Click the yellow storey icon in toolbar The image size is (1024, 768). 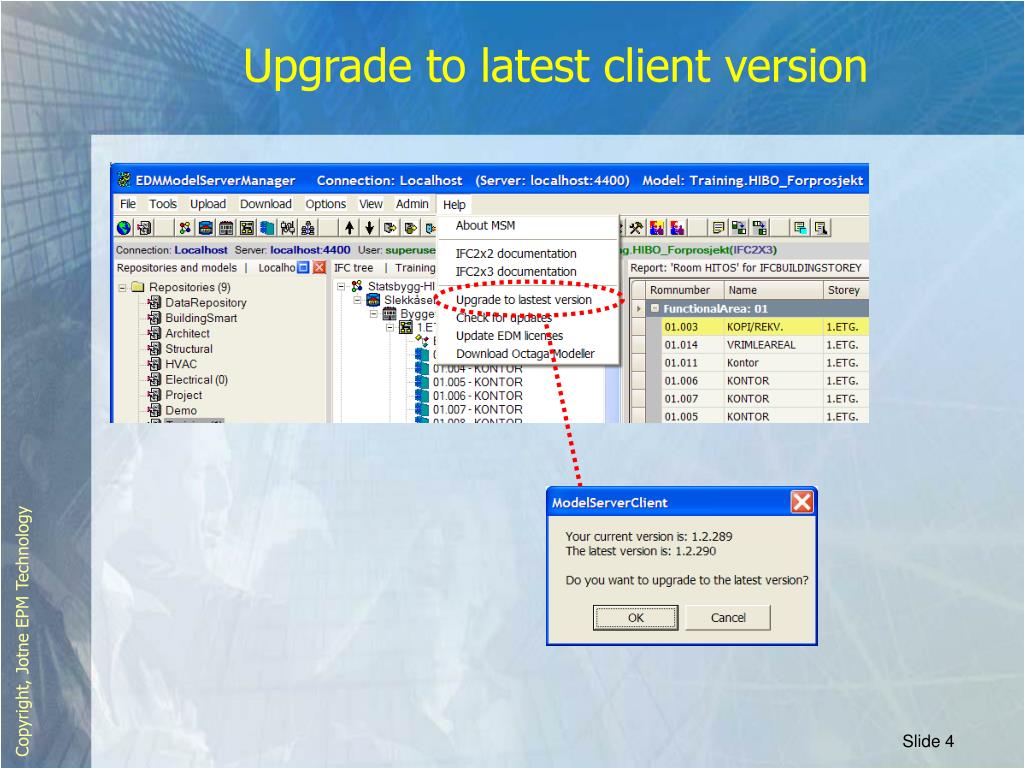click(x=247, y=227)
